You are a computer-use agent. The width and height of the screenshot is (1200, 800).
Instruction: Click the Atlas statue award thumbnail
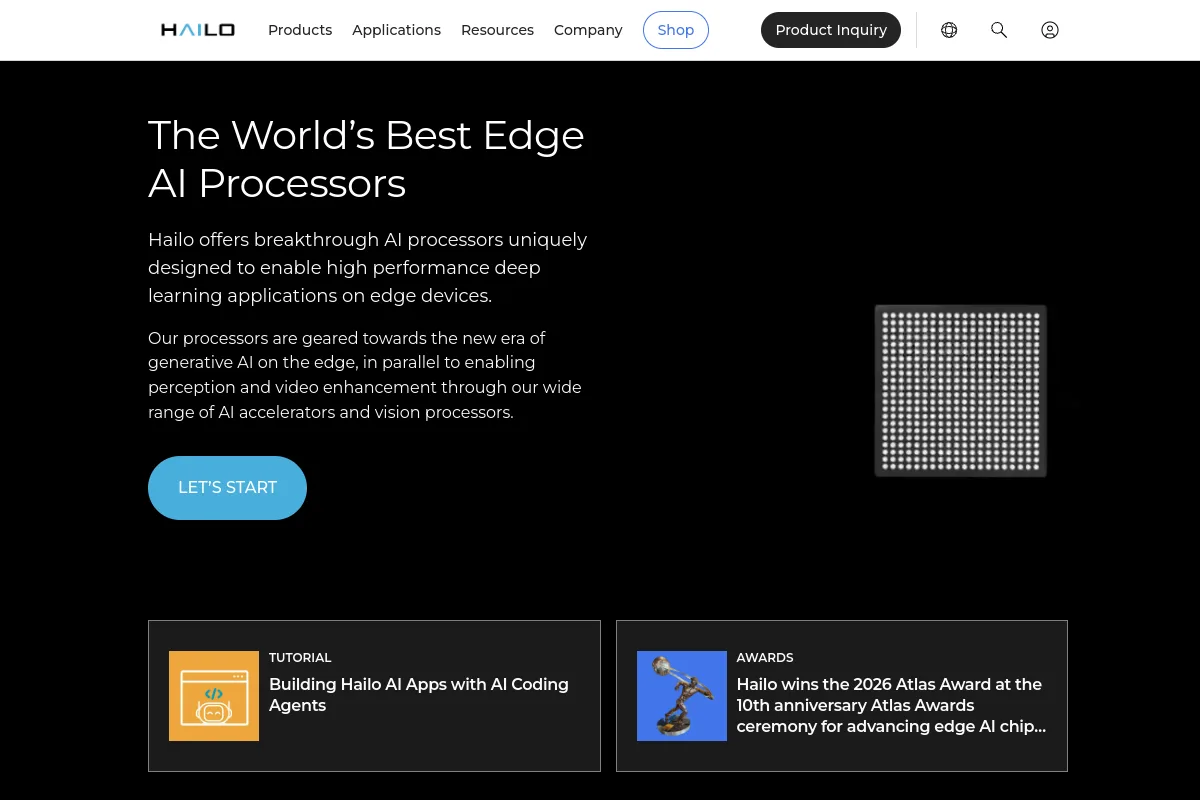[682, 696]
